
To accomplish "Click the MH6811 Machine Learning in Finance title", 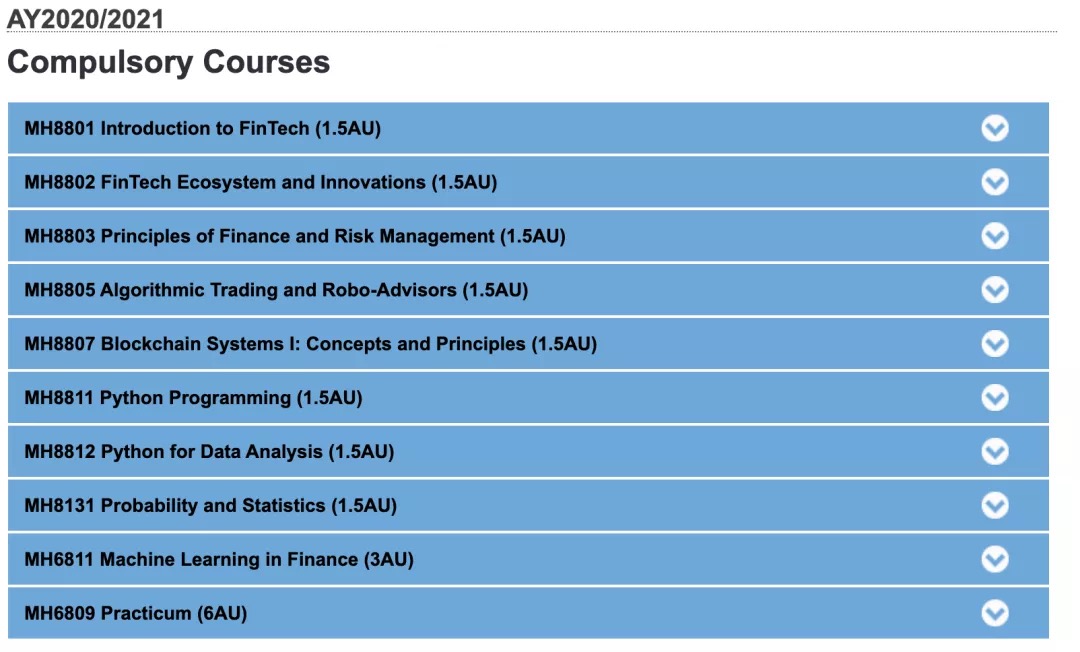I will pyautogui.click(x=219, y=559).
